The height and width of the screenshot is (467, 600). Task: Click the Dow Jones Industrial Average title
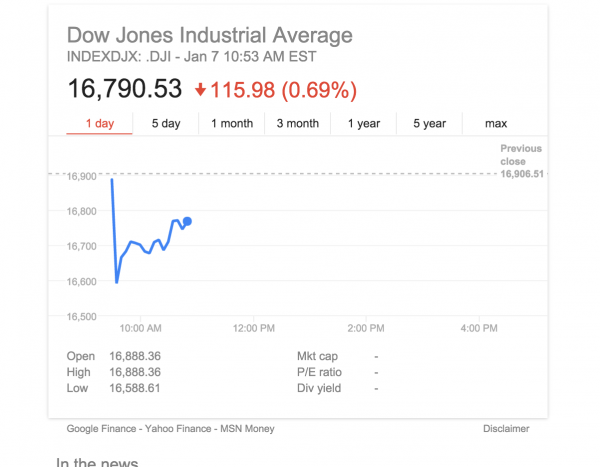click(x=209, y=36)
